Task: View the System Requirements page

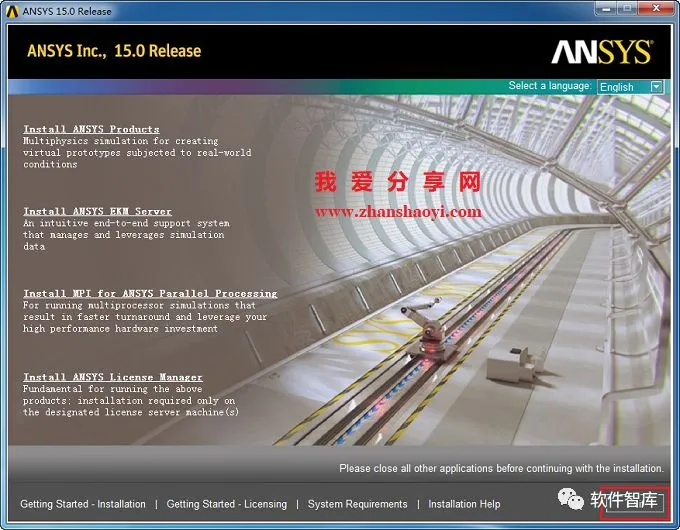Action: [357, 504]
